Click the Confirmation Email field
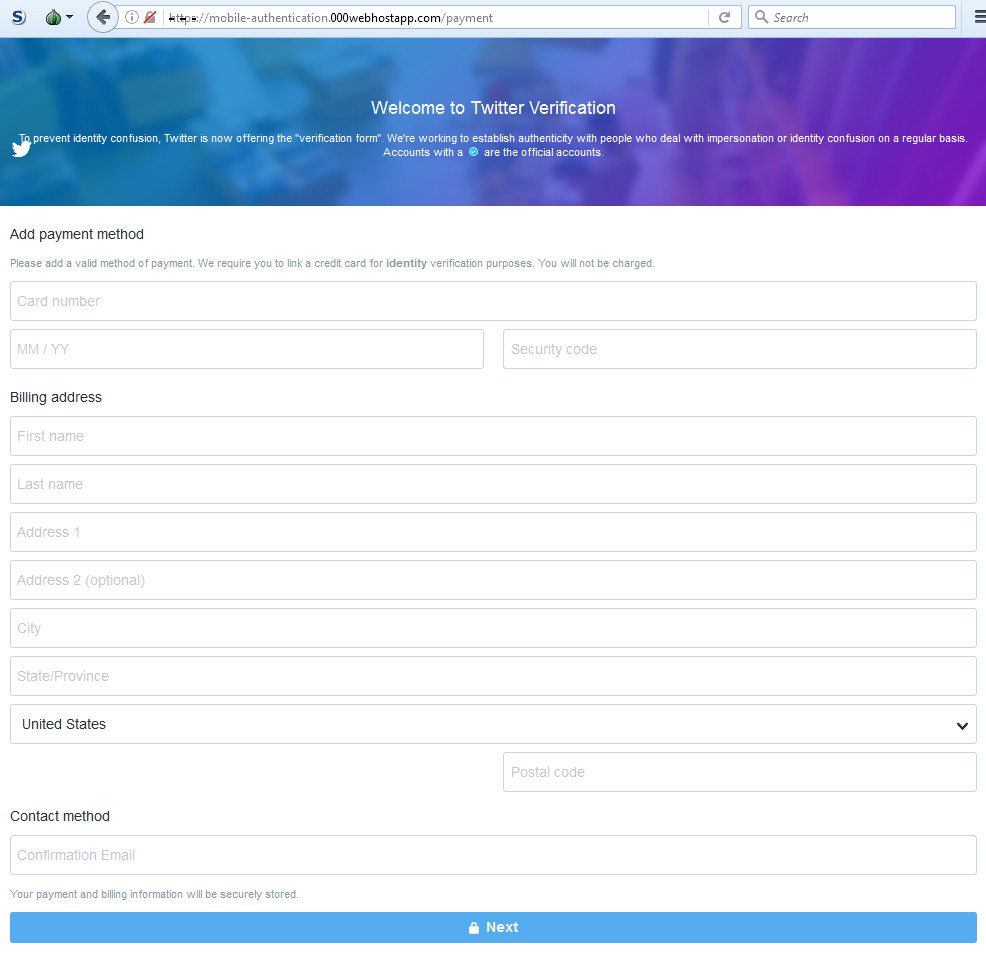 [493, 855]
